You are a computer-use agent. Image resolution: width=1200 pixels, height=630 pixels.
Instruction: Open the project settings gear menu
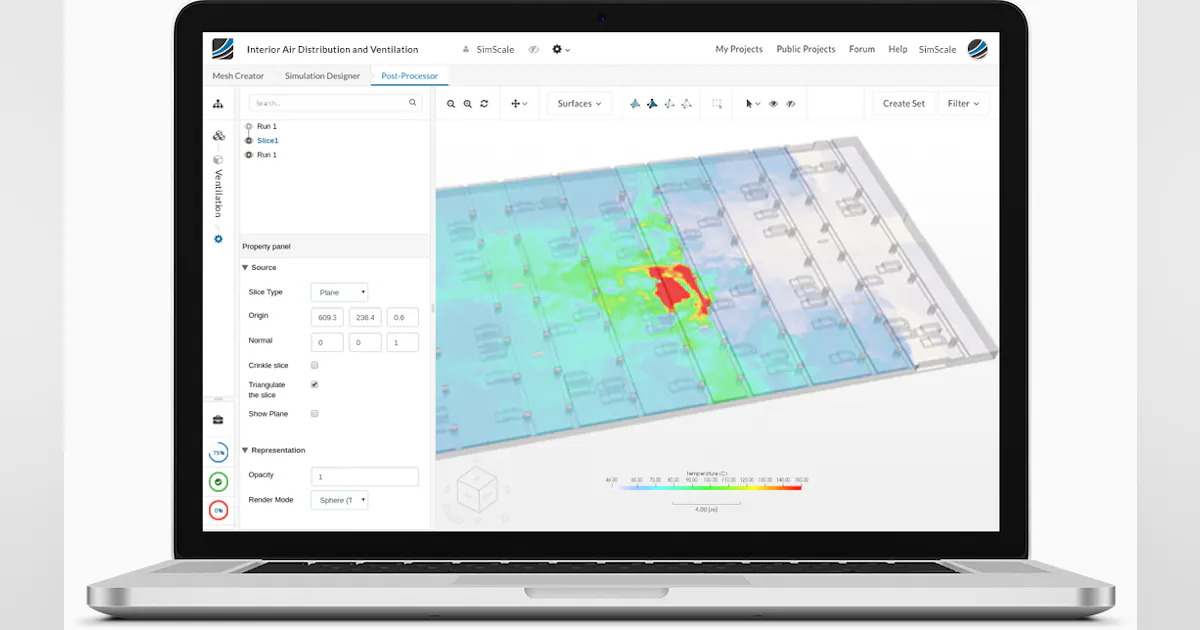[x=560, y=49]
